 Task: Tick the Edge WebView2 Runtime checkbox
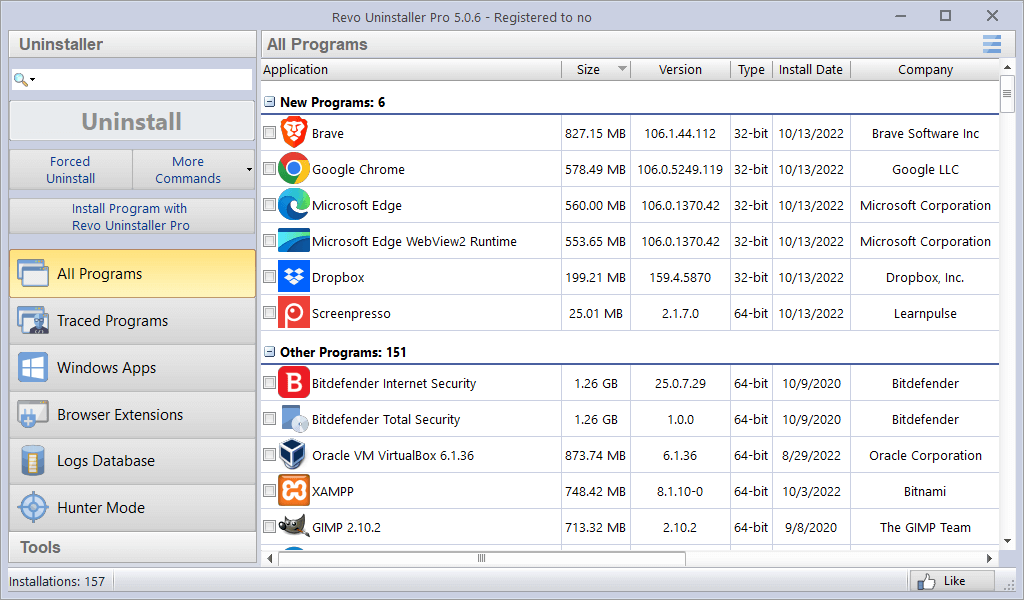coord(269,240)
